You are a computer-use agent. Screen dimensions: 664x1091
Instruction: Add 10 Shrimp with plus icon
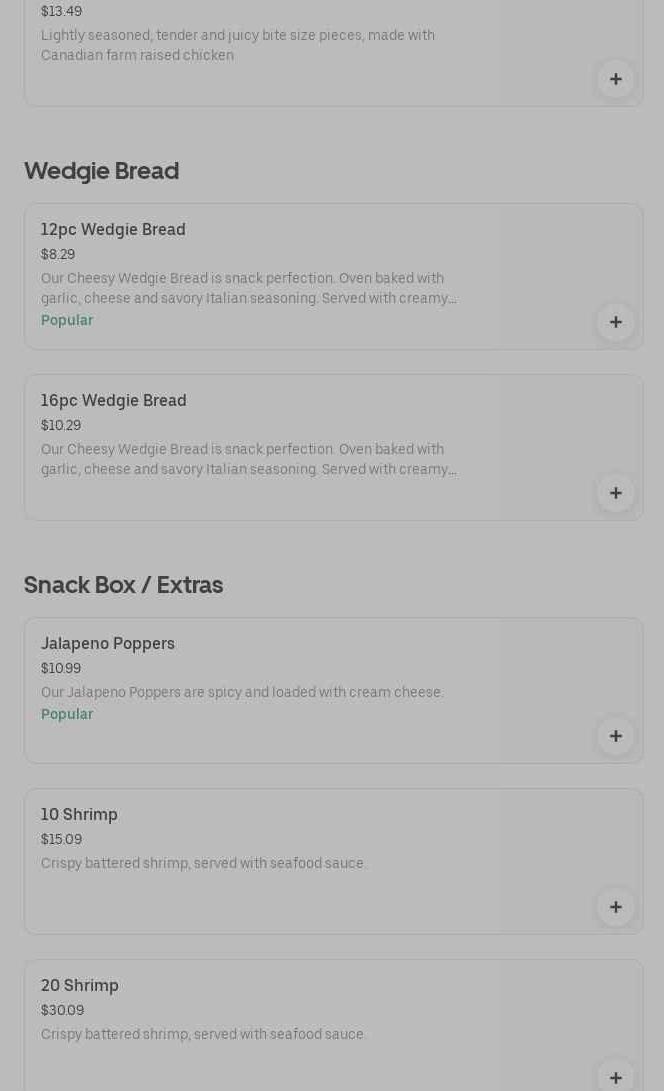616,907
